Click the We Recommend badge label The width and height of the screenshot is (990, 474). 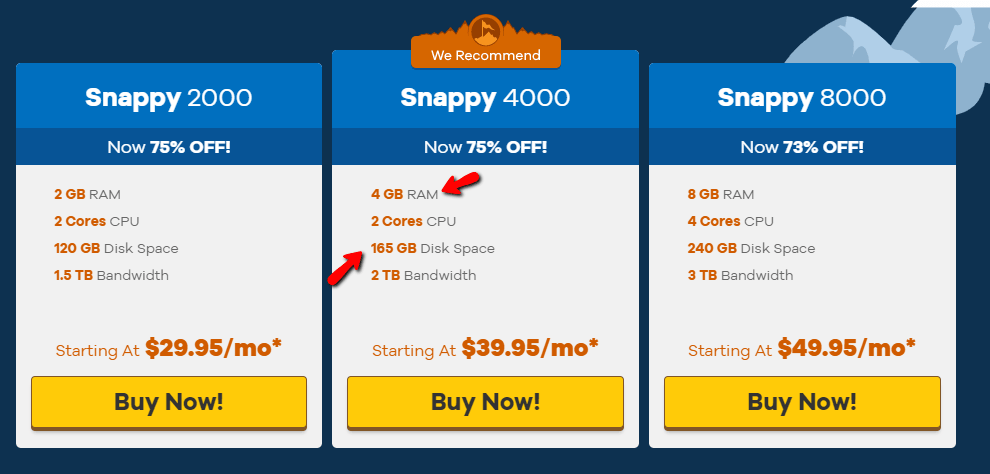[485, 56]
